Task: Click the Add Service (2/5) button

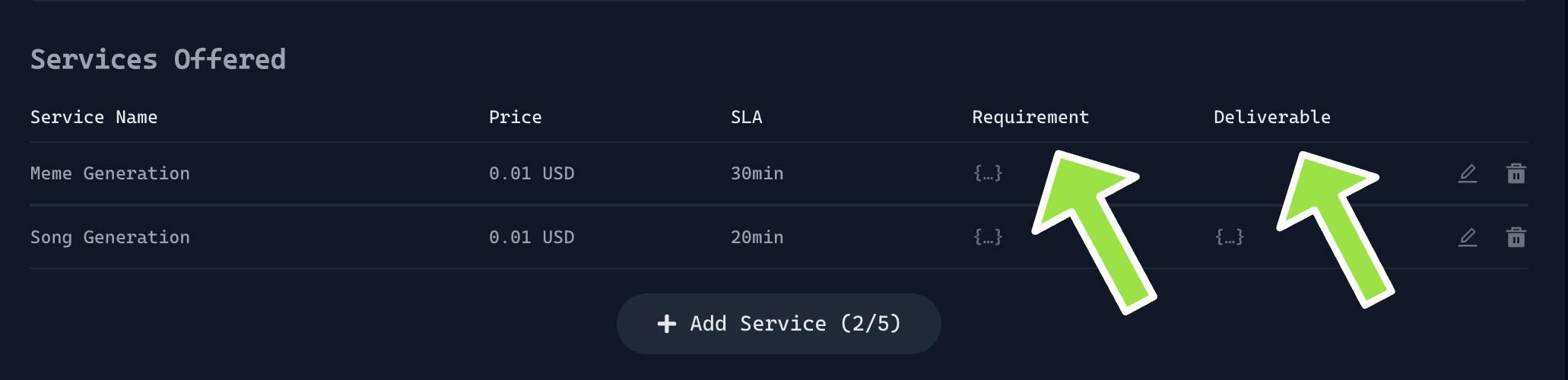Action: [779, 324]
